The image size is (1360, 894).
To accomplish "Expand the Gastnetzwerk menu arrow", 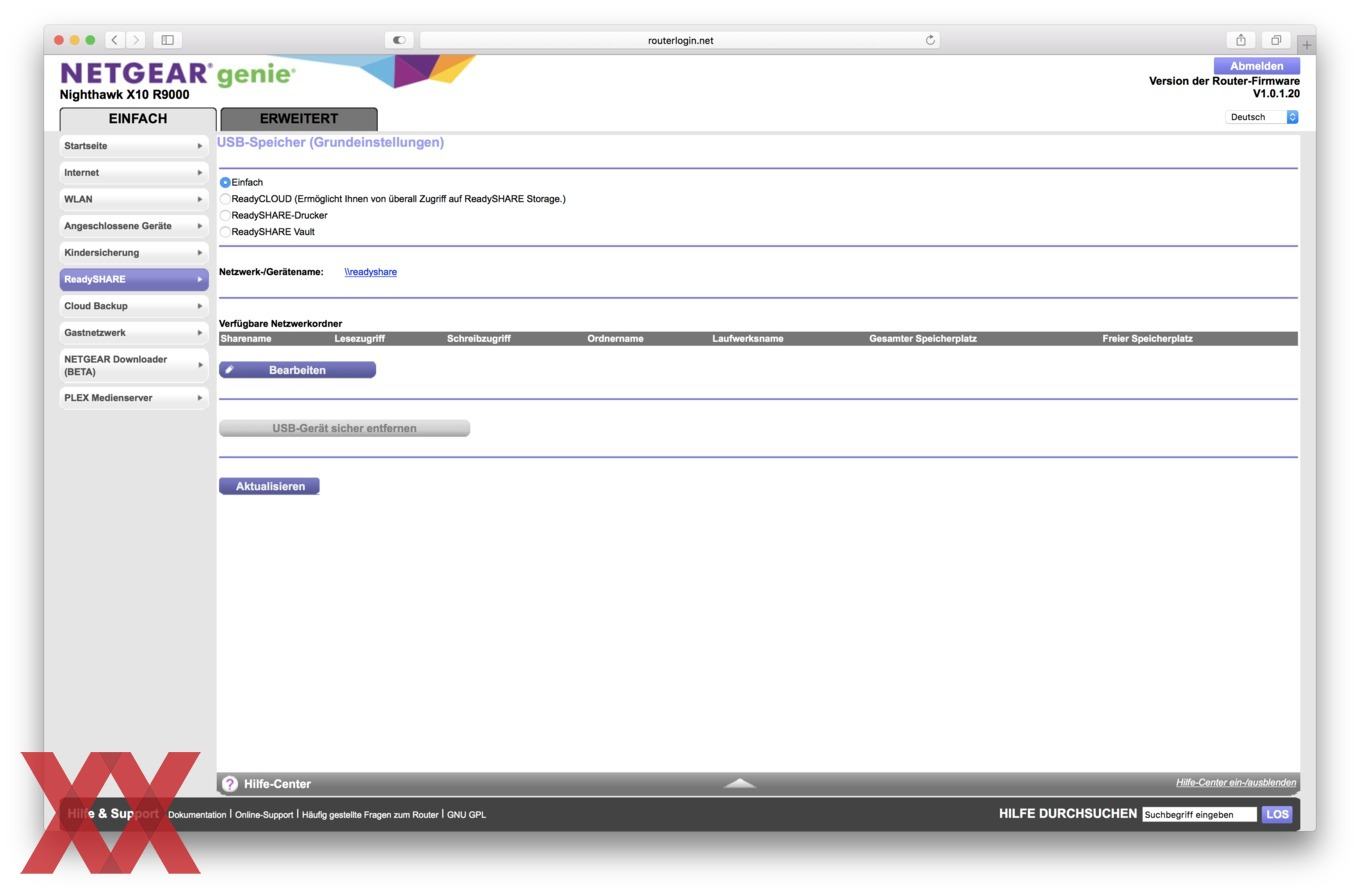I will (200, 333).
